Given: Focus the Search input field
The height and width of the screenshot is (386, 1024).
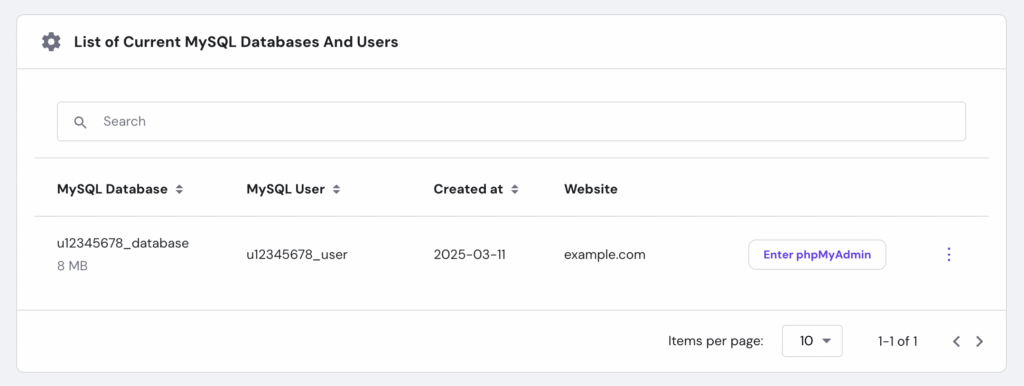Looking at the screenshot, I should pyautogui.click(x=511, y=121).
